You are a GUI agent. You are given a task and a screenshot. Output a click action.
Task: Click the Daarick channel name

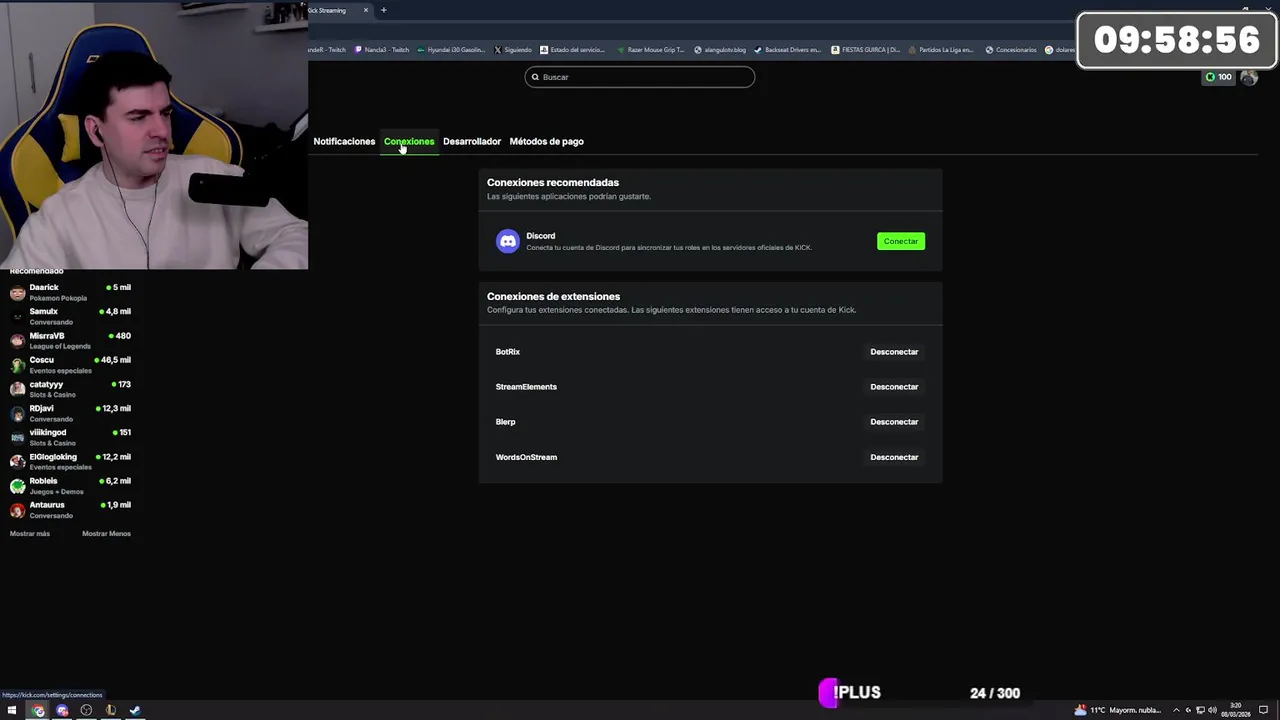(44, 287)
